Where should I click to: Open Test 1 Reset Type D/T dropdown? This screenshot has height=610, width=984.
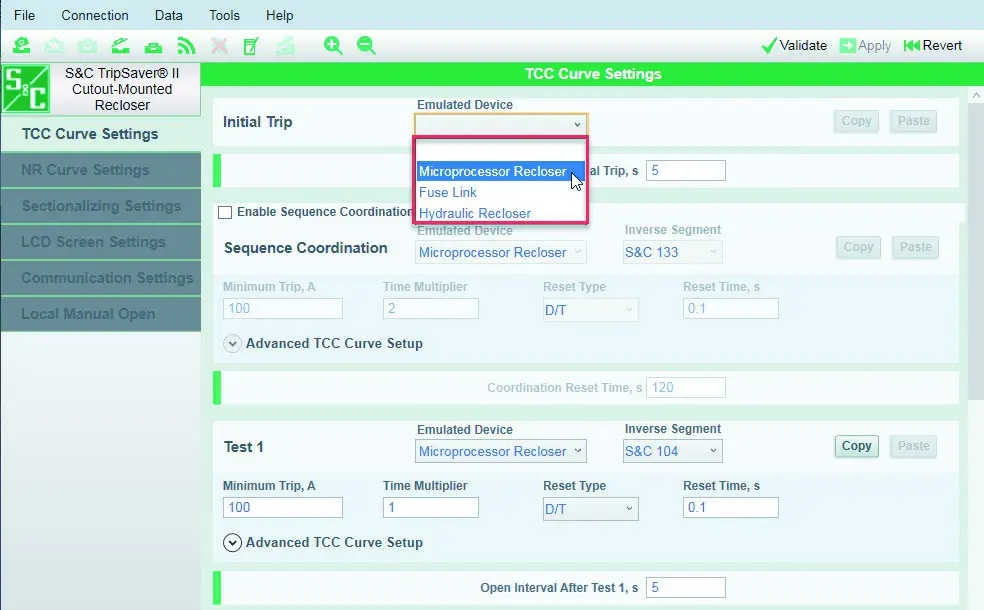click(x=590, y=508)
